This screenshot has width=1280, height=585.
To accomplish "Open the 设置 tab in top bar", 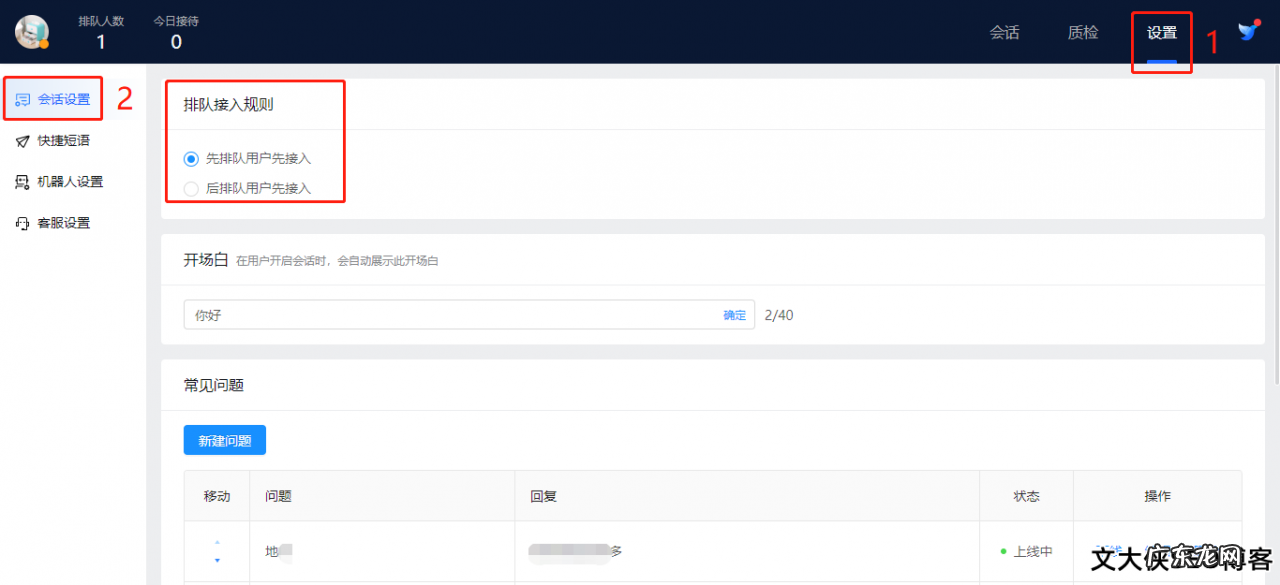I will [x=1161, y=33].
